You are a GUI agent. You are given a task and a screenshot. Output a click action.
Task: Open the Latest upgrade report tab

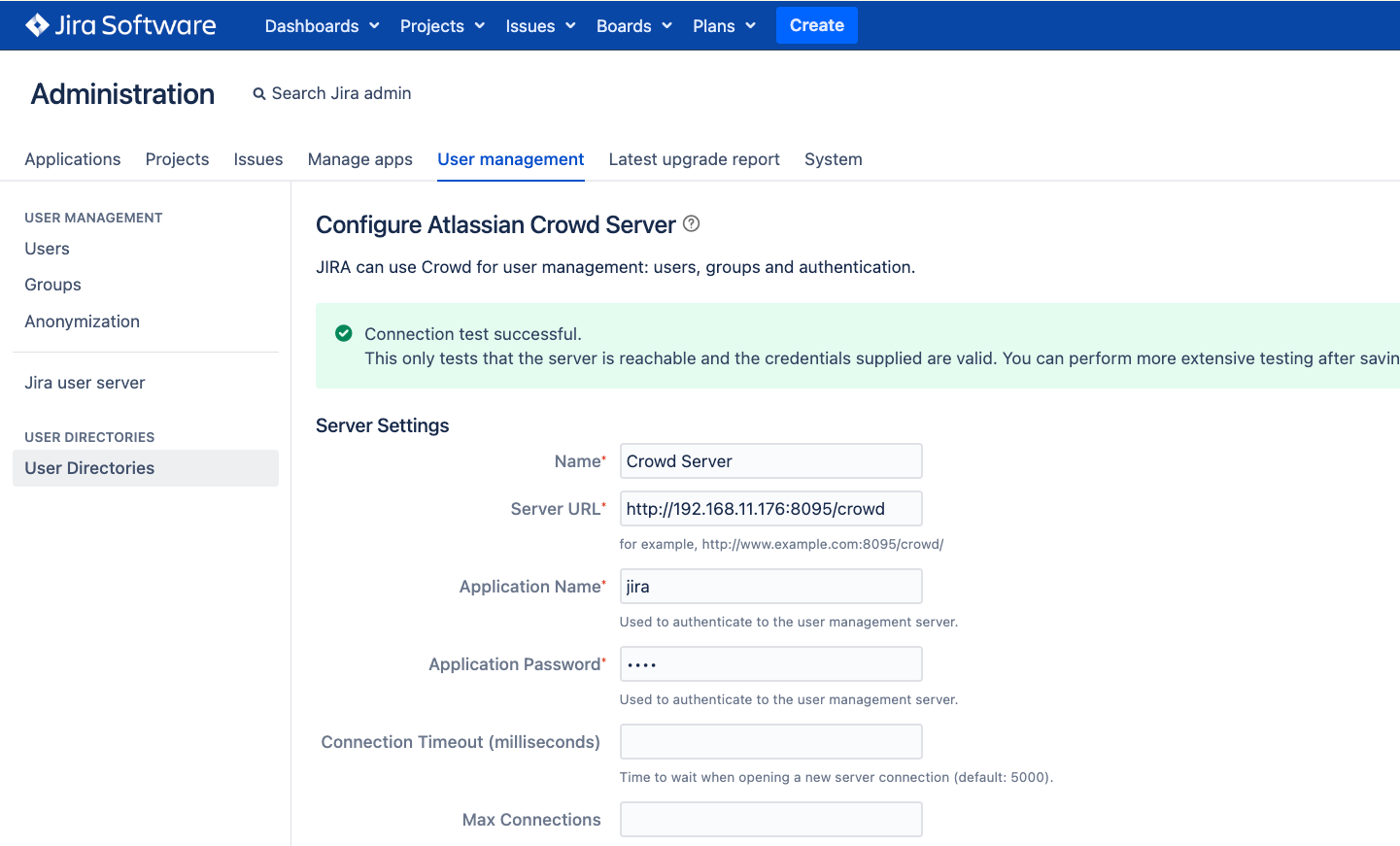[x=694, y=159]
